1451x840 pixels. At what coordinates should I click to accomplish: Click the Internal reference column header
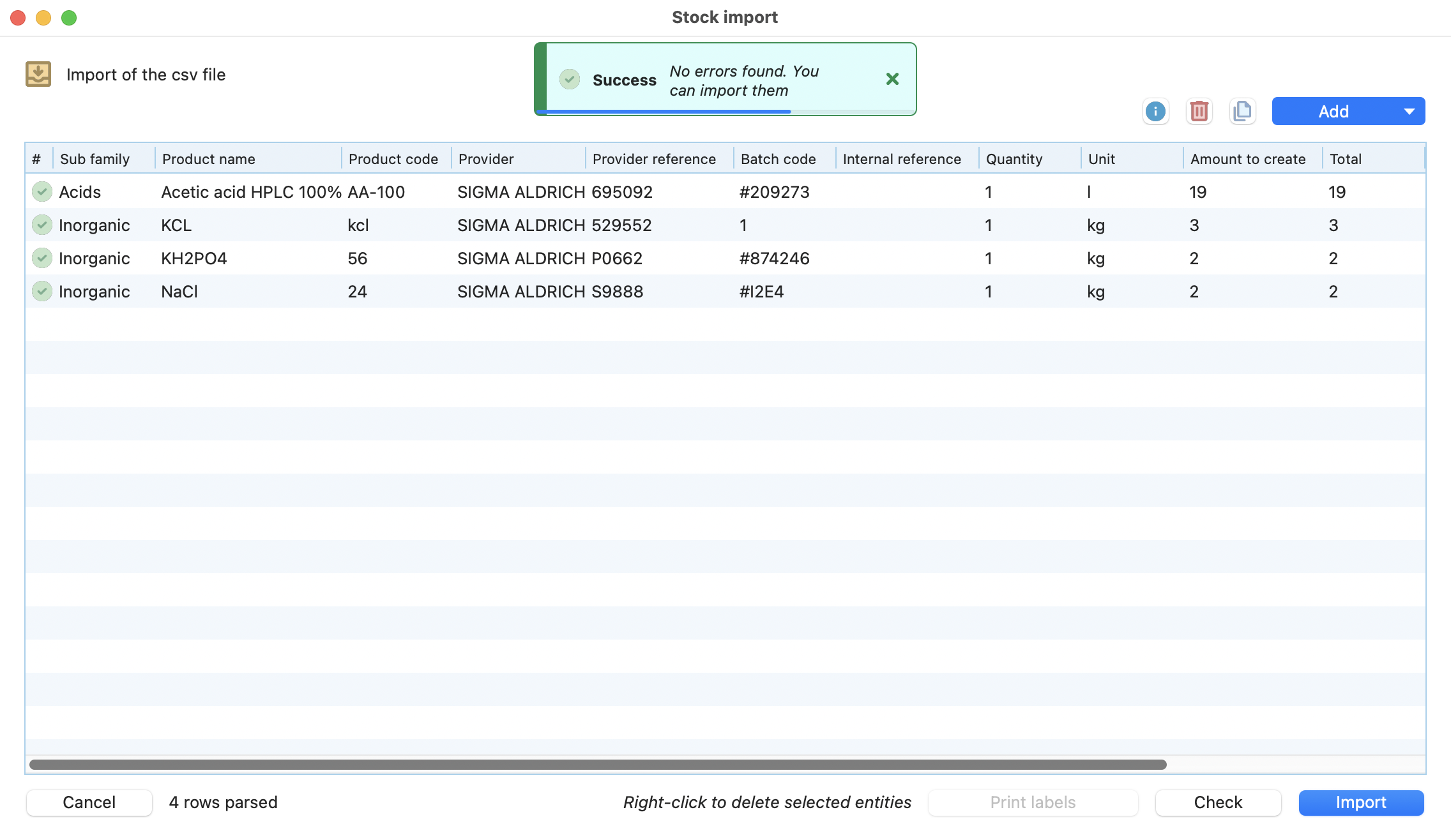tap(907, 159)
